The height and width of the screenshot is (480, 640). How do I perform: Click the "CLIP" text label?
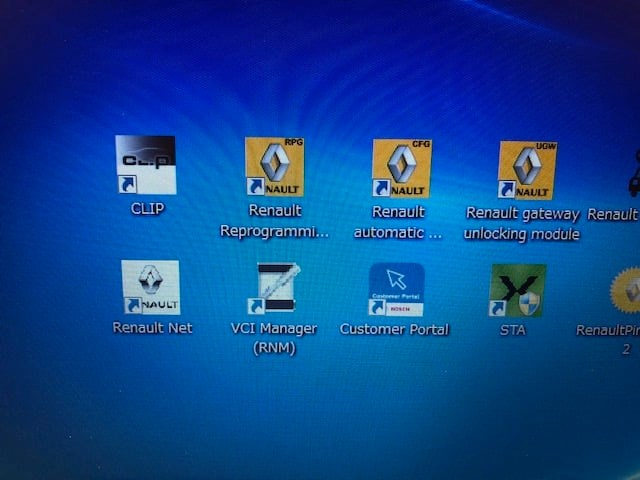coord(147,210)
